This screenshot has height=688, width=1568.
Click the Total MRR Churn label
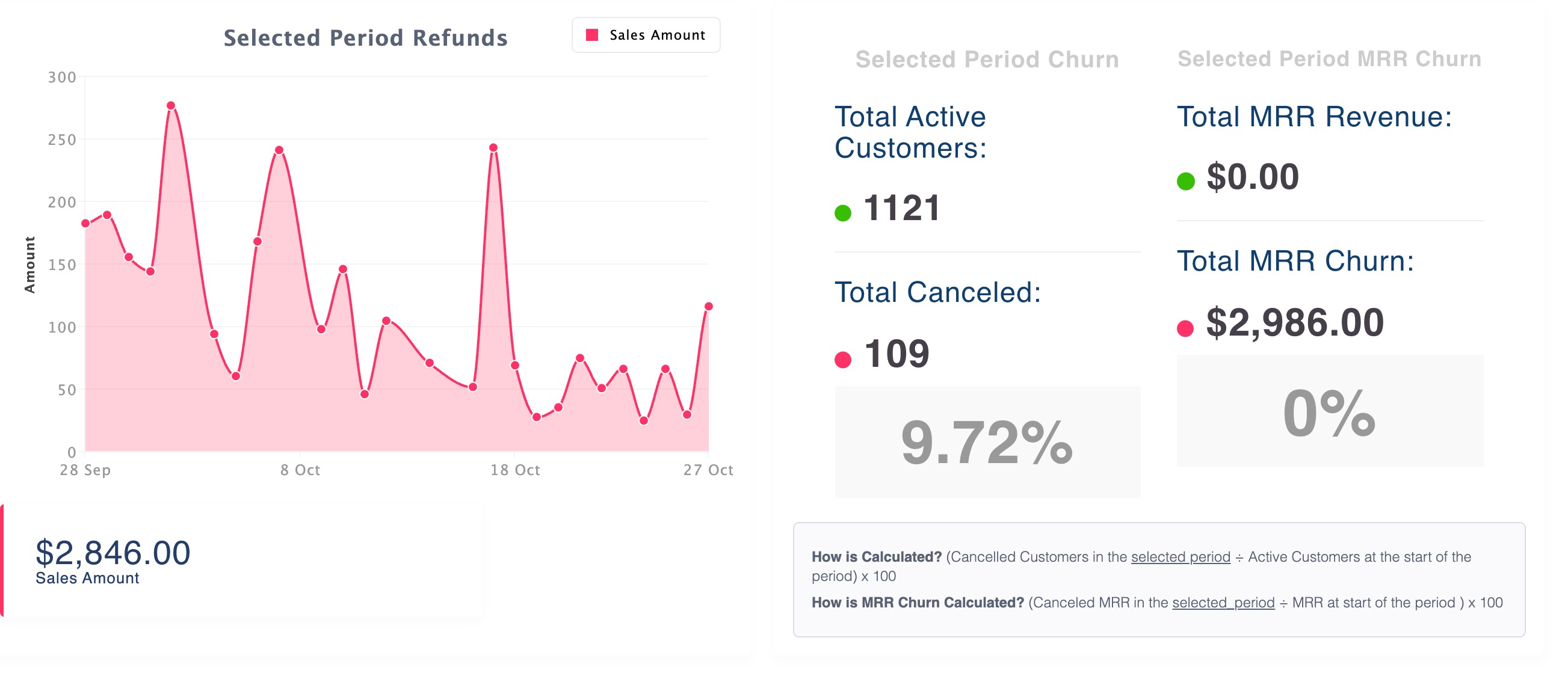1295,261
